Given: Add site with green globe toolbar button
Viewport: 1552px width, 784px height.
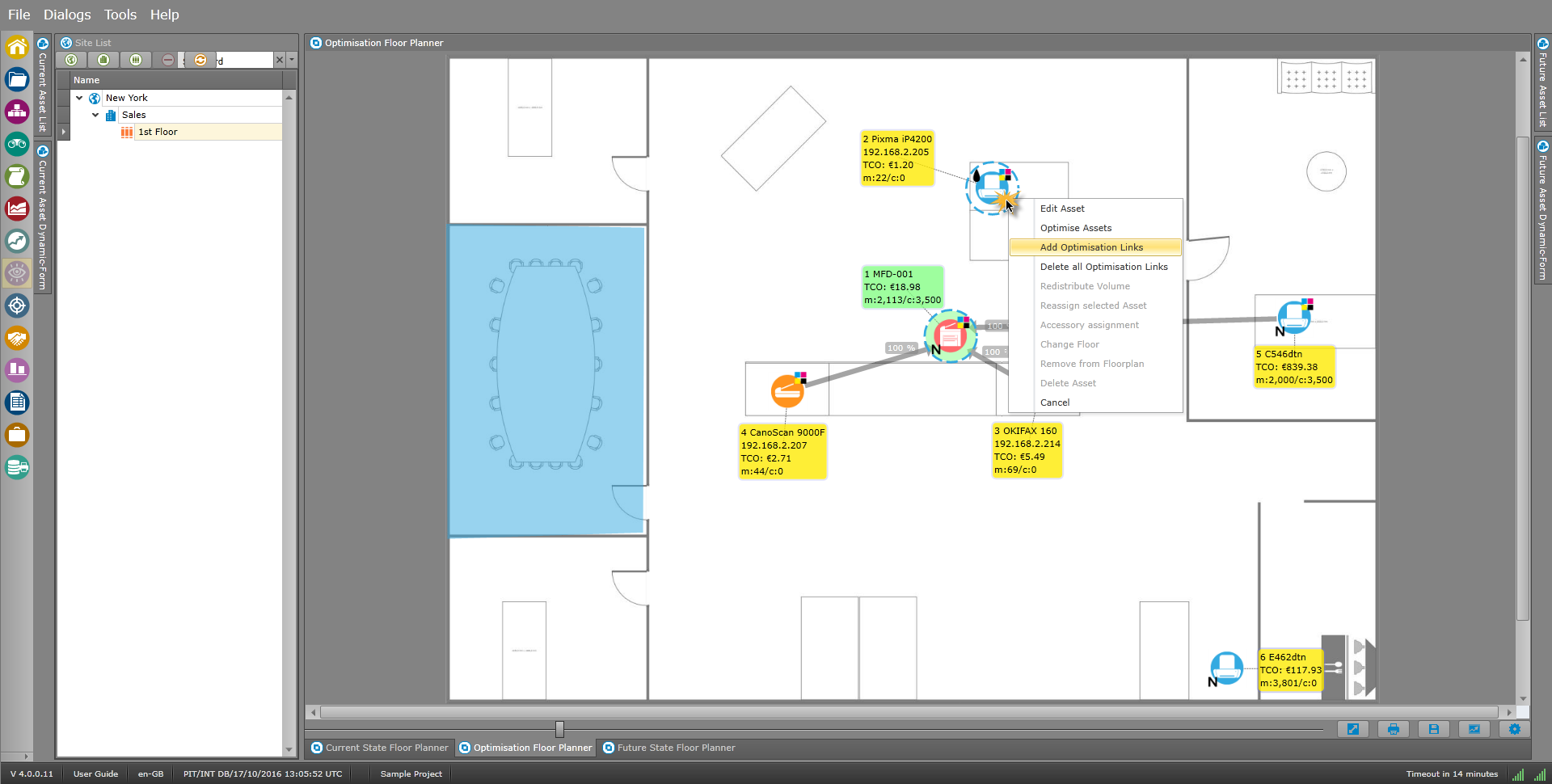Looking at the screenshot, I should 71,60.
